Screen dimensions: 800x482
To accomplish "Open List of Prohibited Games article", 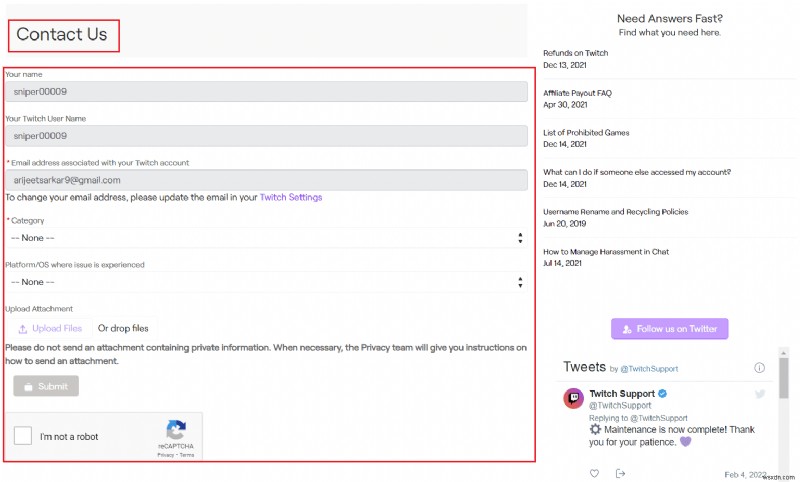I will (586, 133).
